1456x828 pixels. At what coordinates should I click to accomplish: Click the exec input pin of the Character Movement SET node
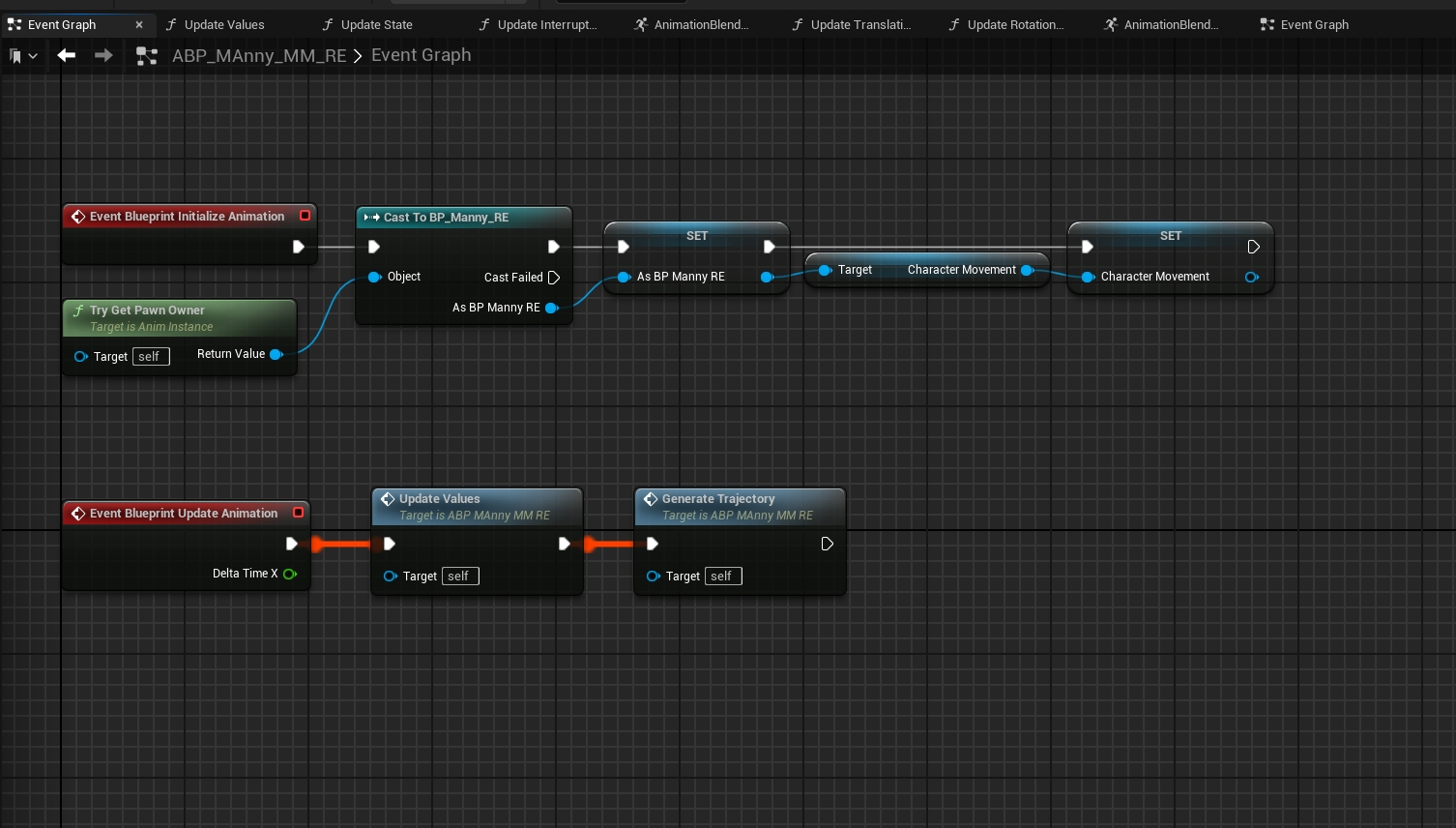1088,247
